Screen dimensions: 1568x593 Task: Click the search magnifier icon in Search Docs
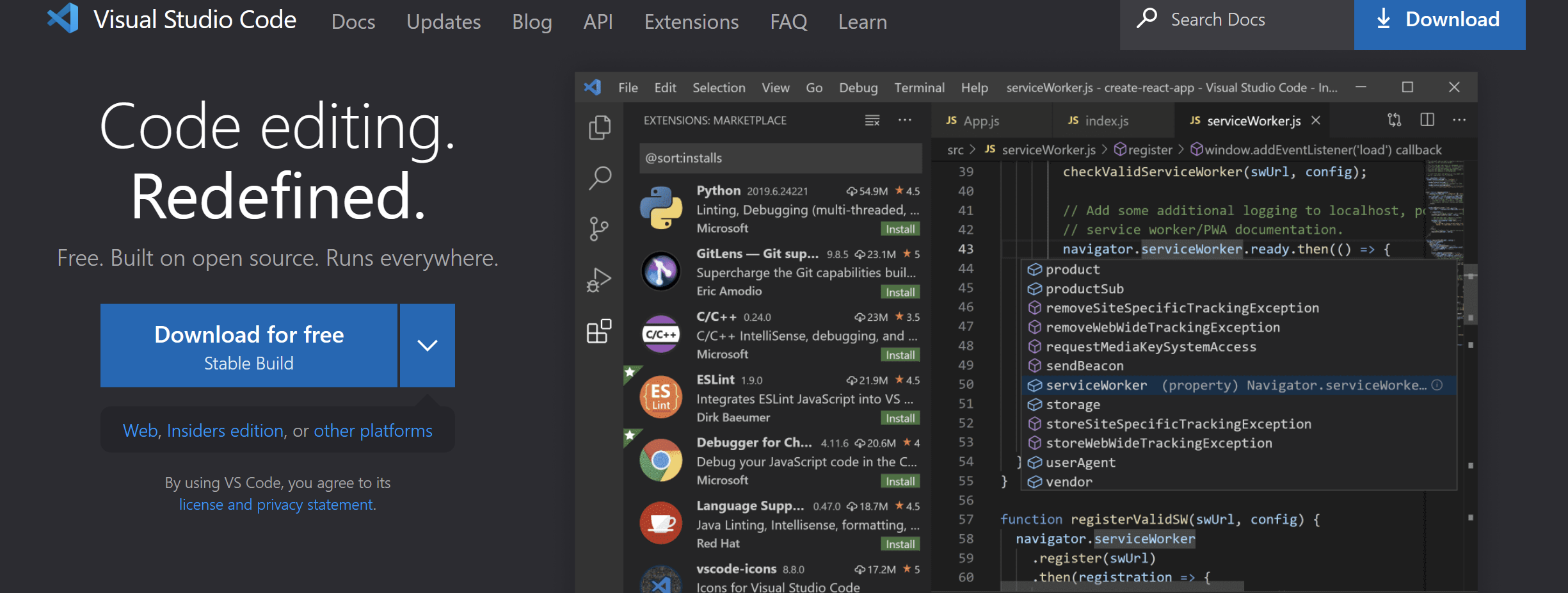[1146, 18]
